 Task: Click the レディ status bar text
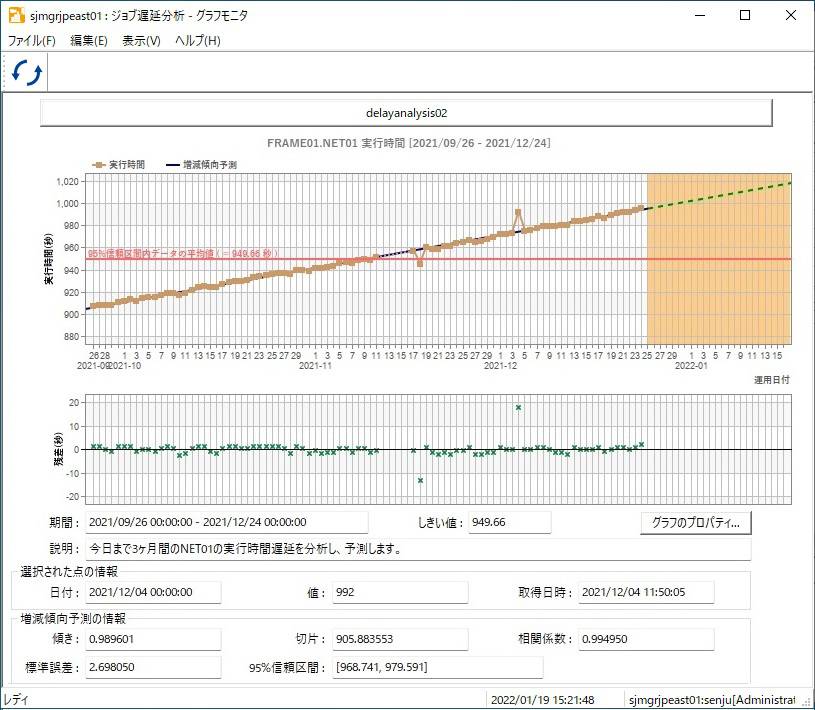tap(16, 700)
